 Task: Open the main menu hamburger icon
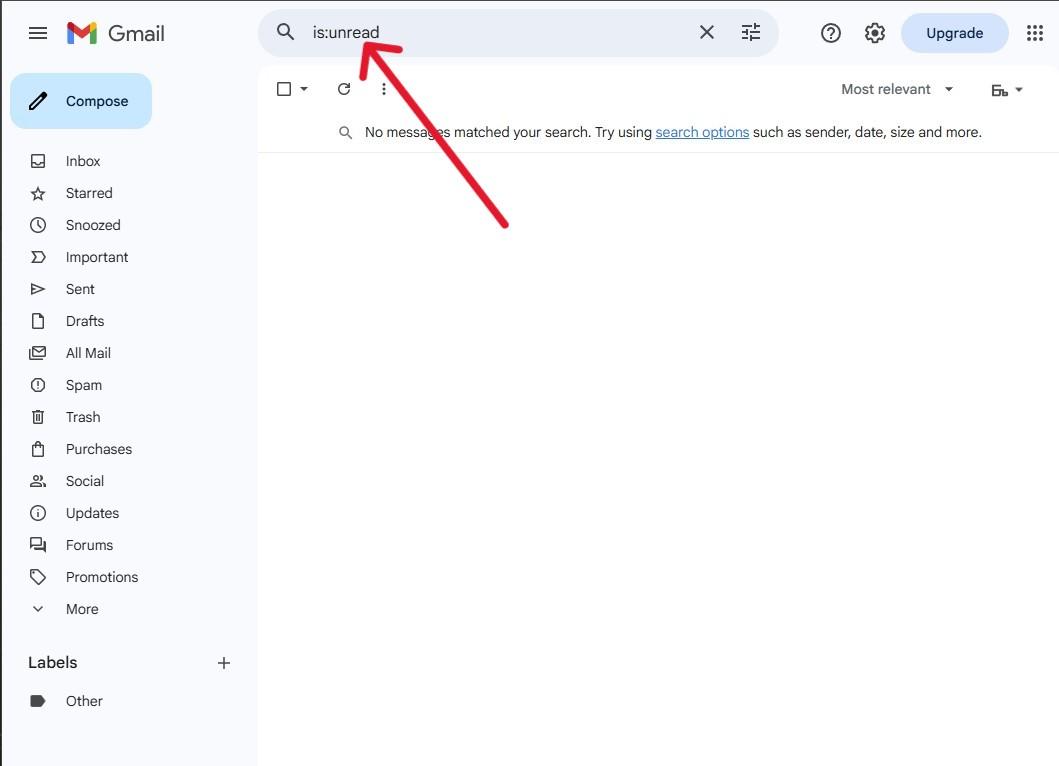(38, 33)
